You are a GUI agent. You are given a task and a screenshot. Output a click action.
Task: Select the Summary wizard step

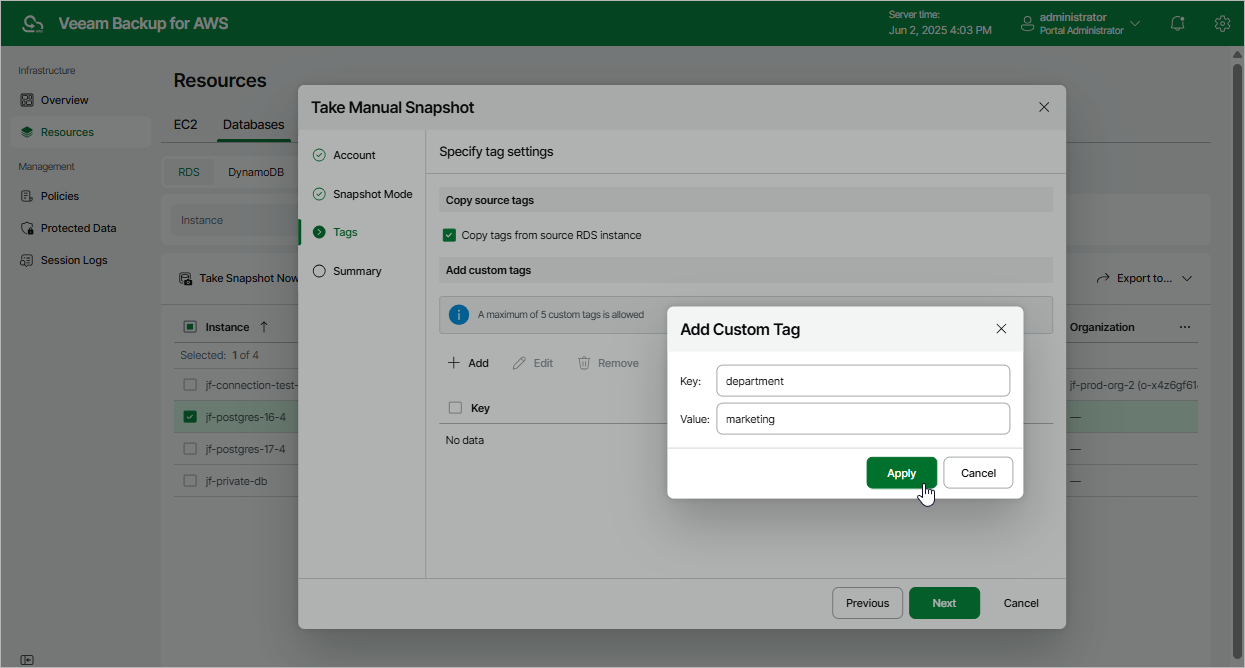347,271
